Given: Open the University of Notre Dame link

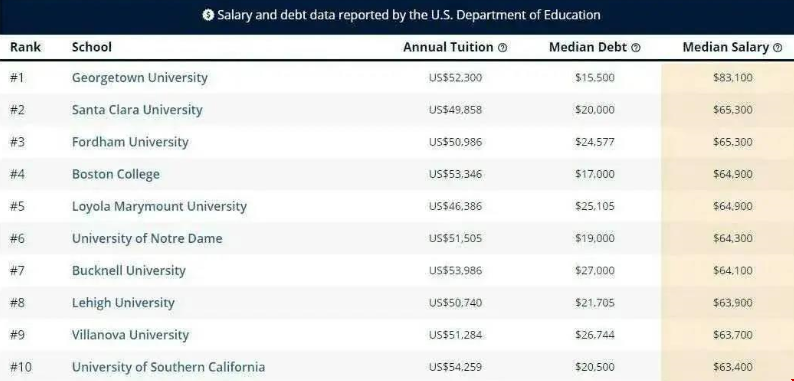Looking at the screenshot, I should tap(147, 238).
